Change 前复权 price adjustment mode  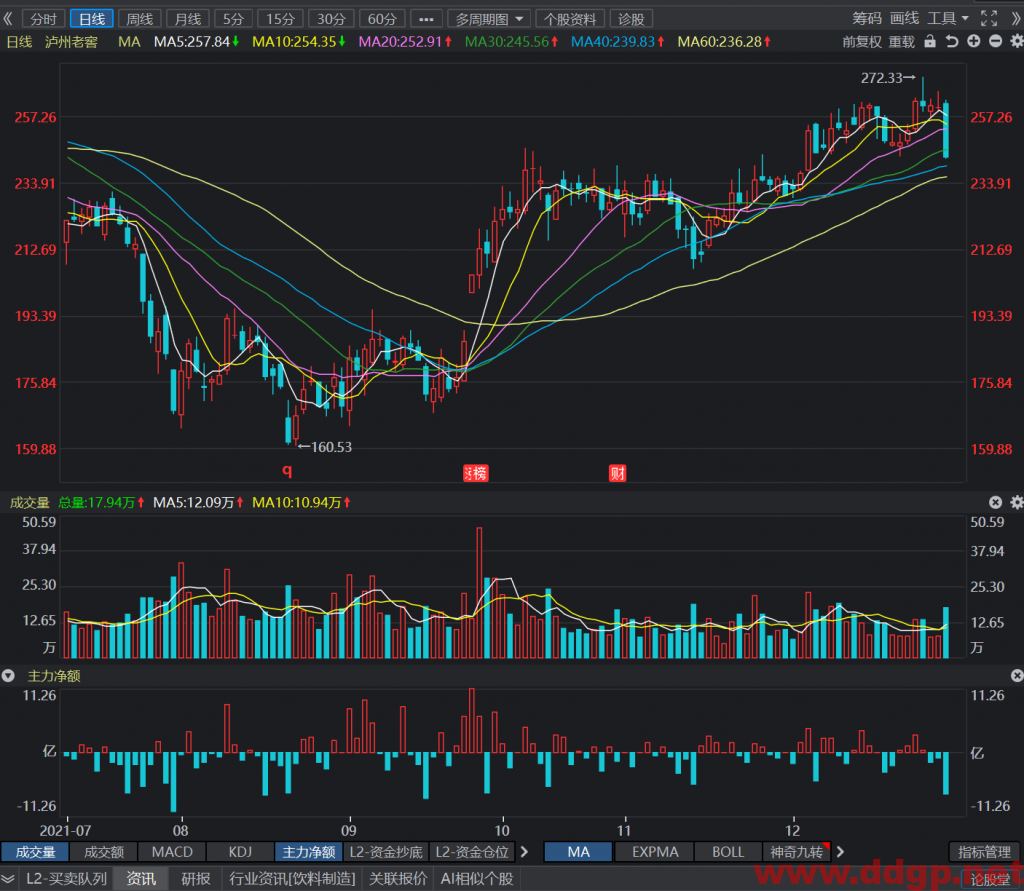[862, 42]
